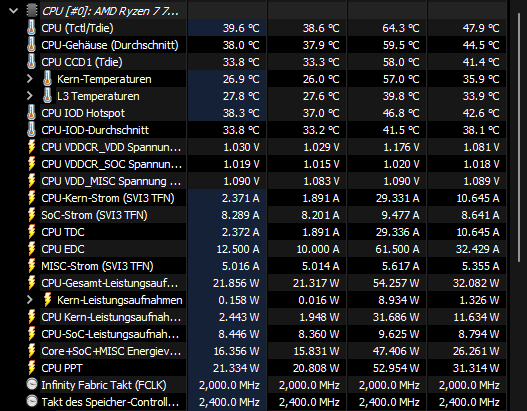Select the CPU VDDCR_VDD Spannung row label
Viewport: 527px width, 411px height.
111,147
